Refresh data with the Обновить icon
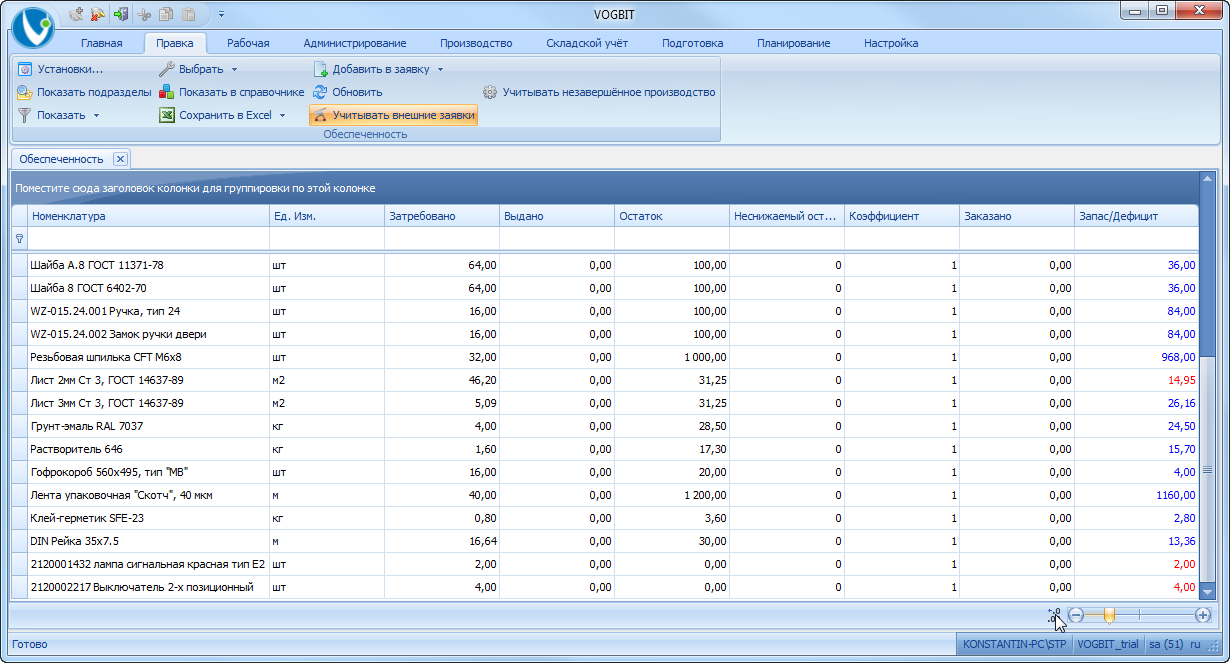 point(321,92)
